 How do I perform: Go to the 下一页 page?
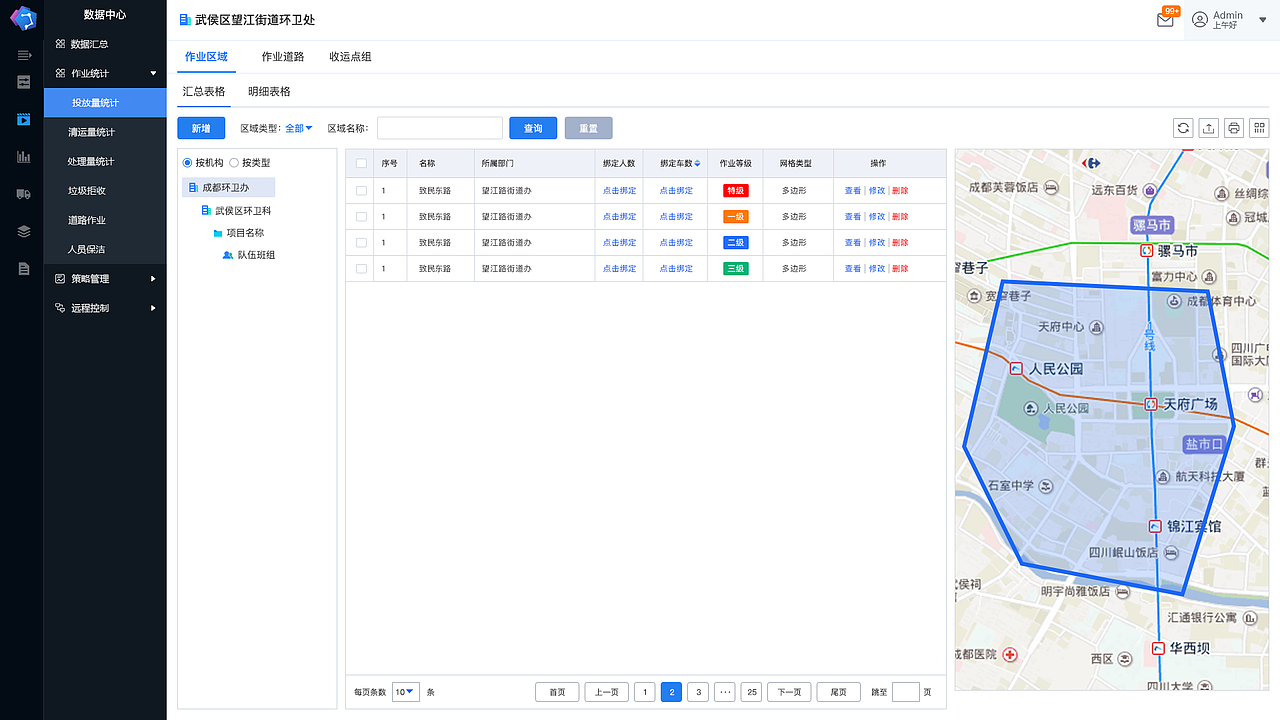(x=789, y=691)
